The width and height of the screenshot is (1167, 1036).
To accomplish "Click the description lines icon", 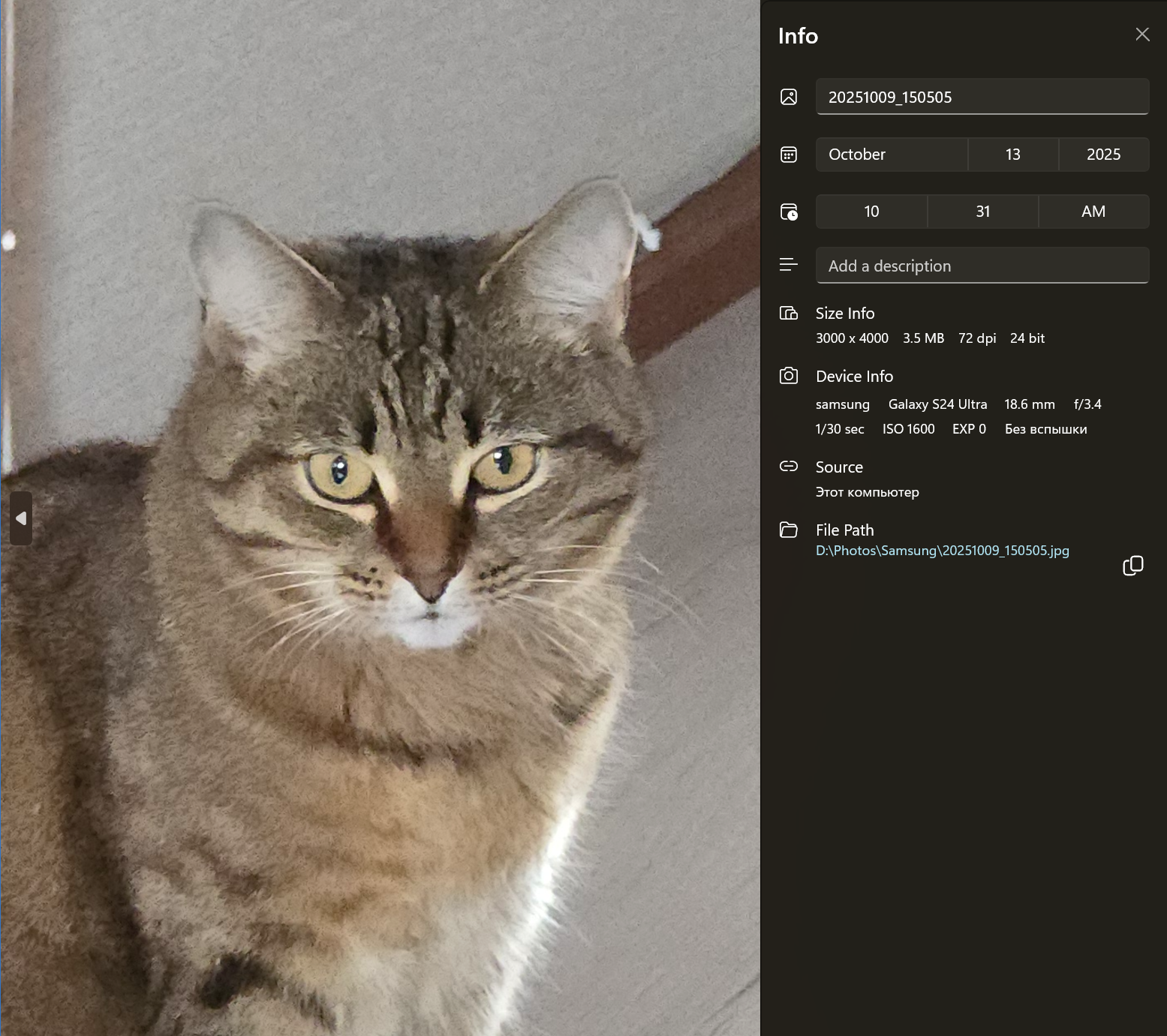I will point(788,265).
